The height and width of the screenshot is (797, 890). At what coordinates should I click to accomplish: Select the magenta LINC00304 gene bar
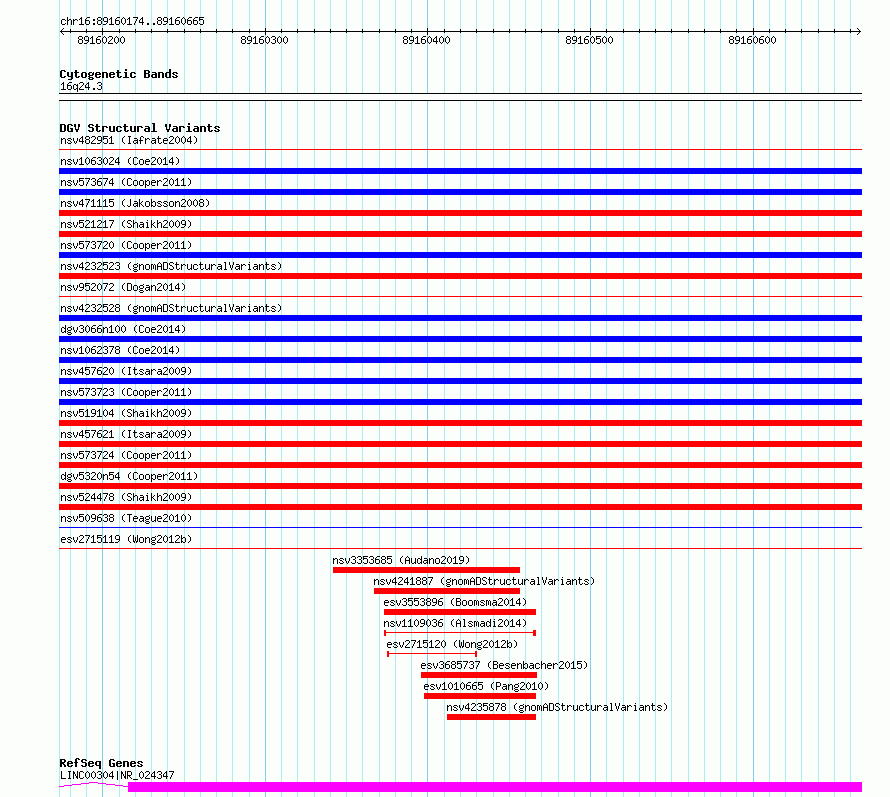[x=495, y=787]
